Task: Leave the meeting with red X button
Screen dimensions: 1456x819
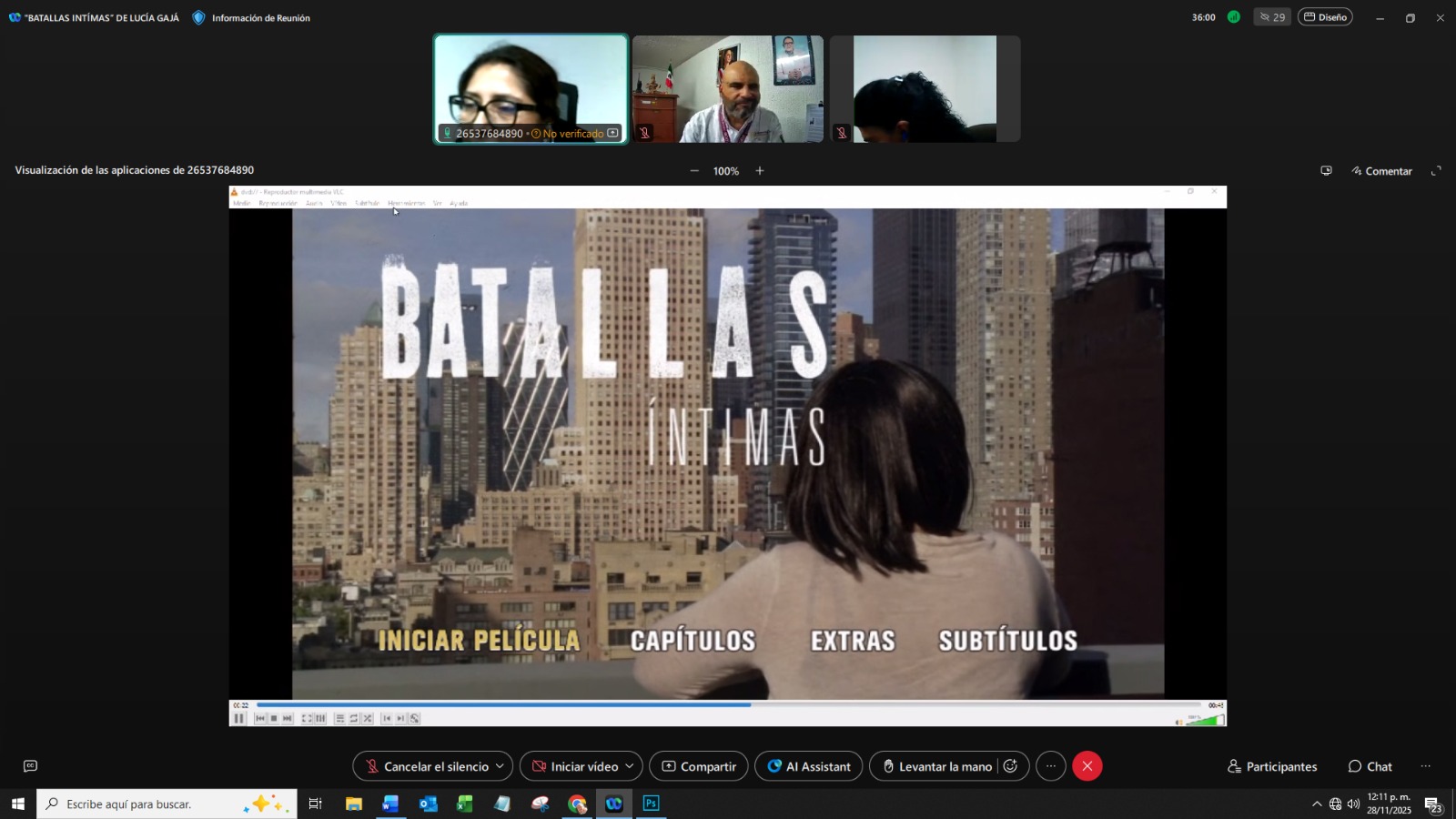Action: 1087,766
